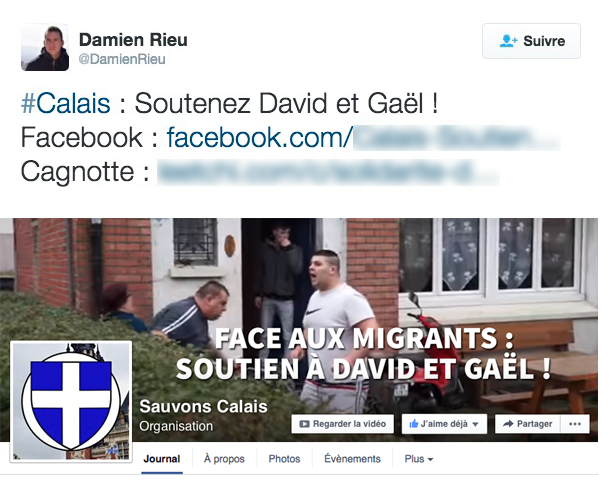The height and width of the screenshot is (491, 610).
Task: Go to the Photos tab
Action: point(284,459)
